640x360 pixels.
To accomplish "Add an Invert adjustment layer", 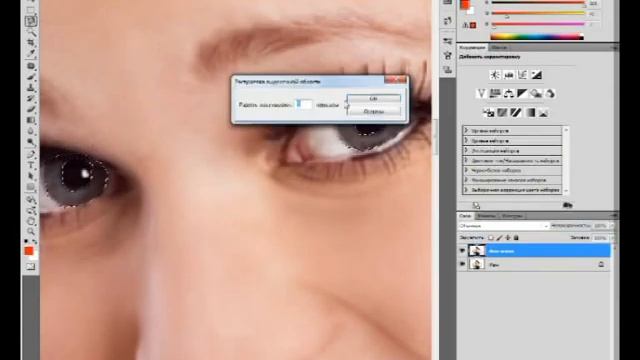I will pos(489,113).
